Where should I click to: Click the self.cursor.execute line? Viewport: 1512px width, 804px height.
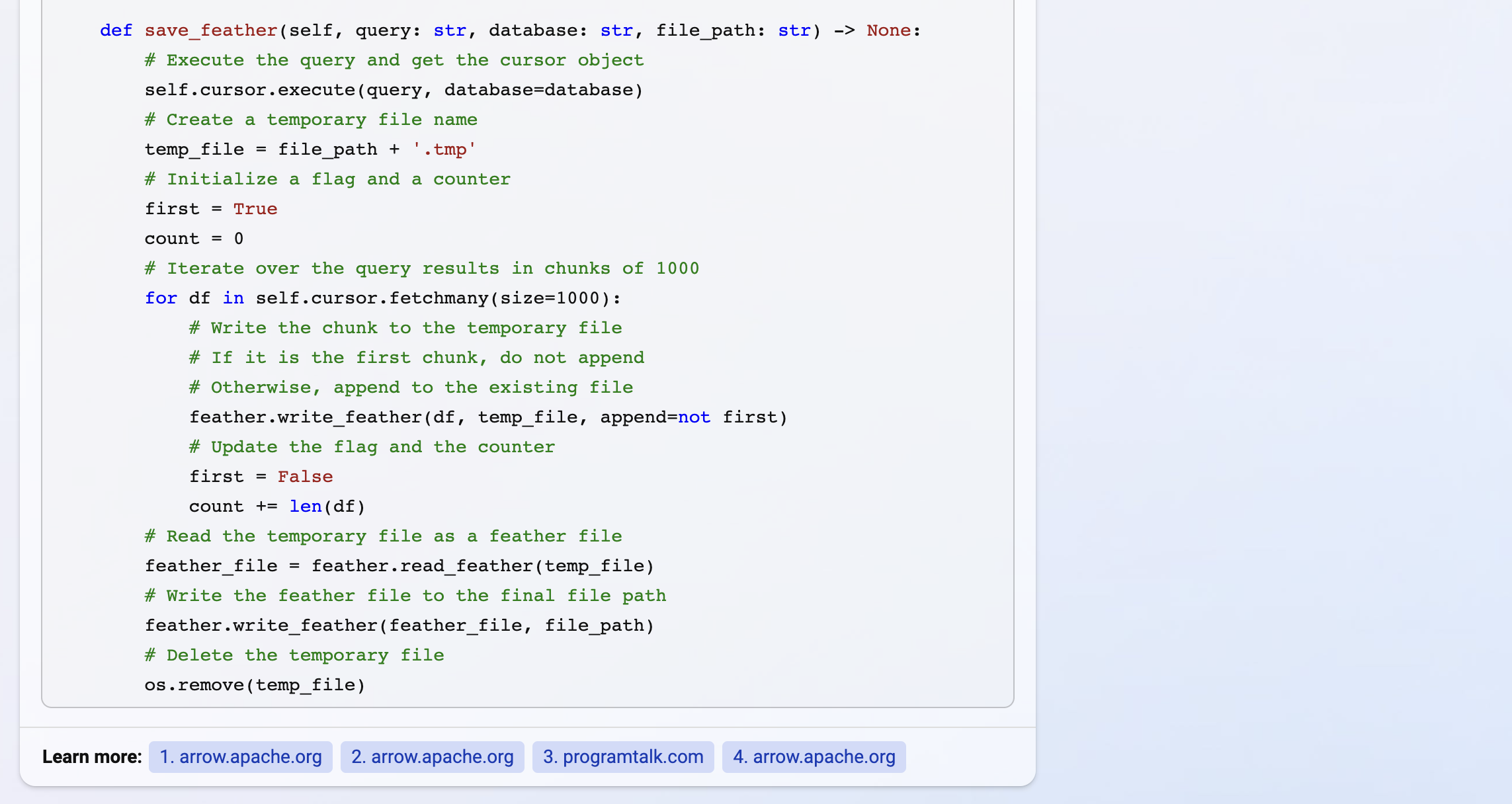393,89
